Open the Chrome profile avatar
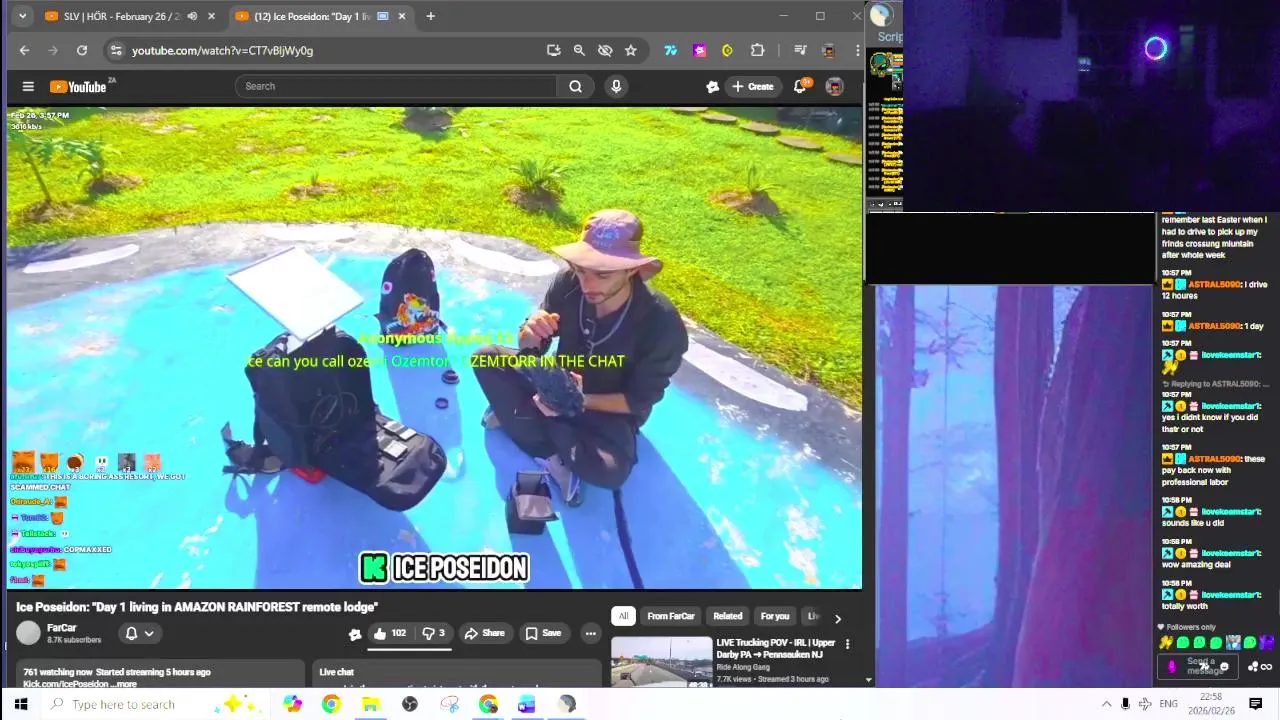This screenshot has width=1280, height=720. pos(828,50)
